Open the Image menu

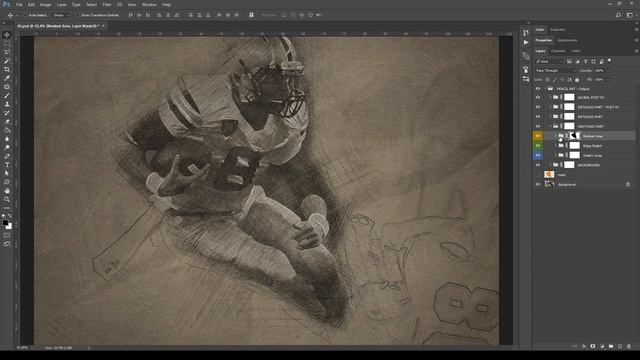tap(45, 4)
